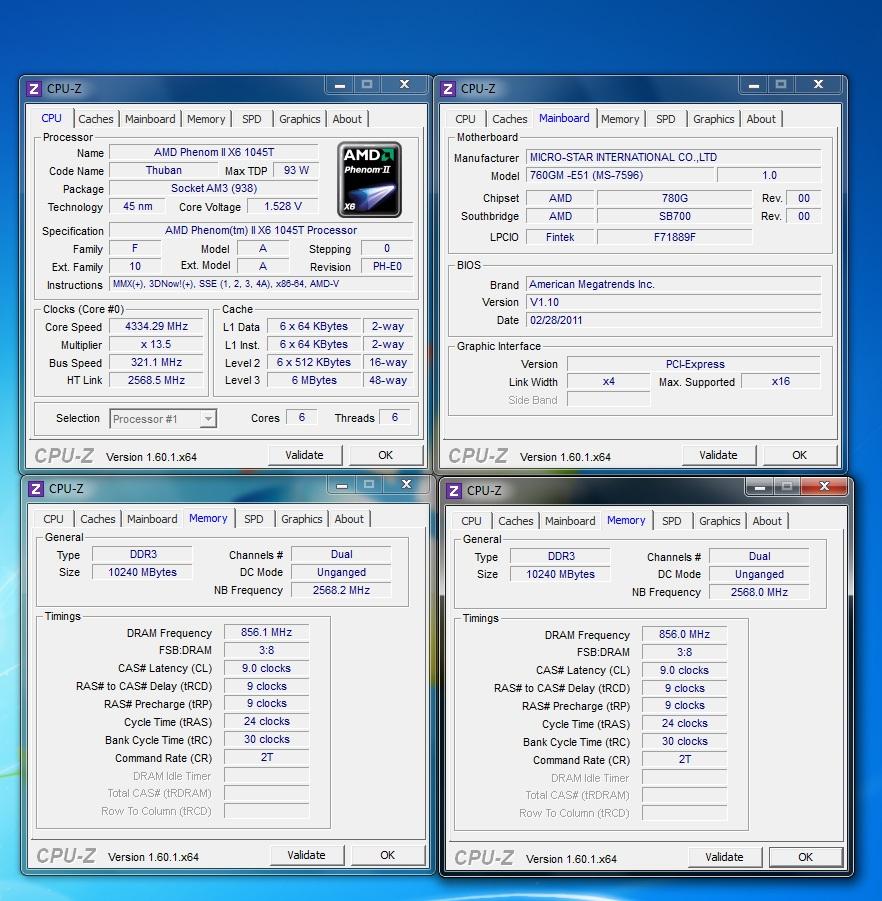Open Mainboard tab in the bottom-right Memory window
The width and height of the screenshot is (882, 901).
click(570, 521)
